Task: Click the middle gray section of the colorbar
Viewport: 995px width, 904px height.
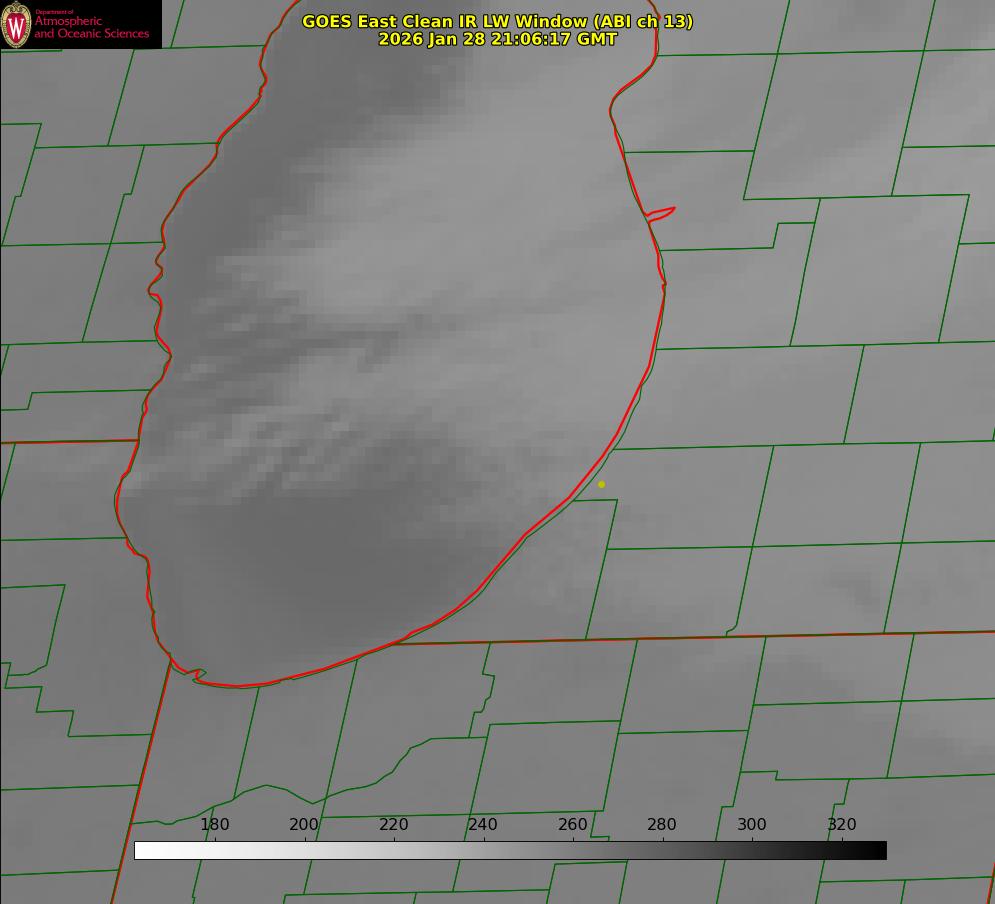Action: click(510, 851)
